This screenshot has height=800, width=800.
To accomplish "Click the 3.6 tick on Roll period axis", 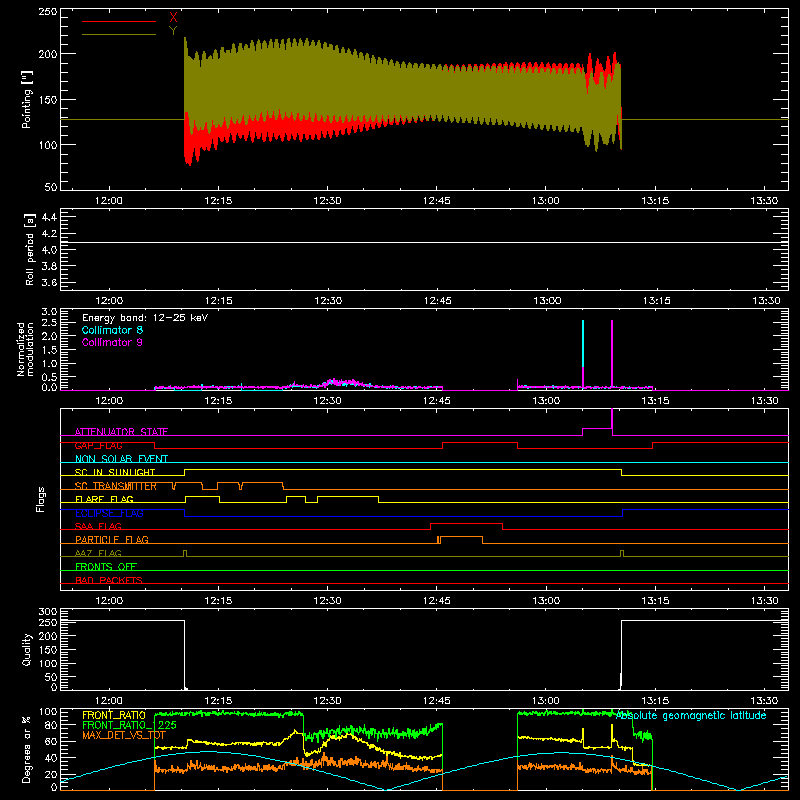I will (x=49, y=282).
